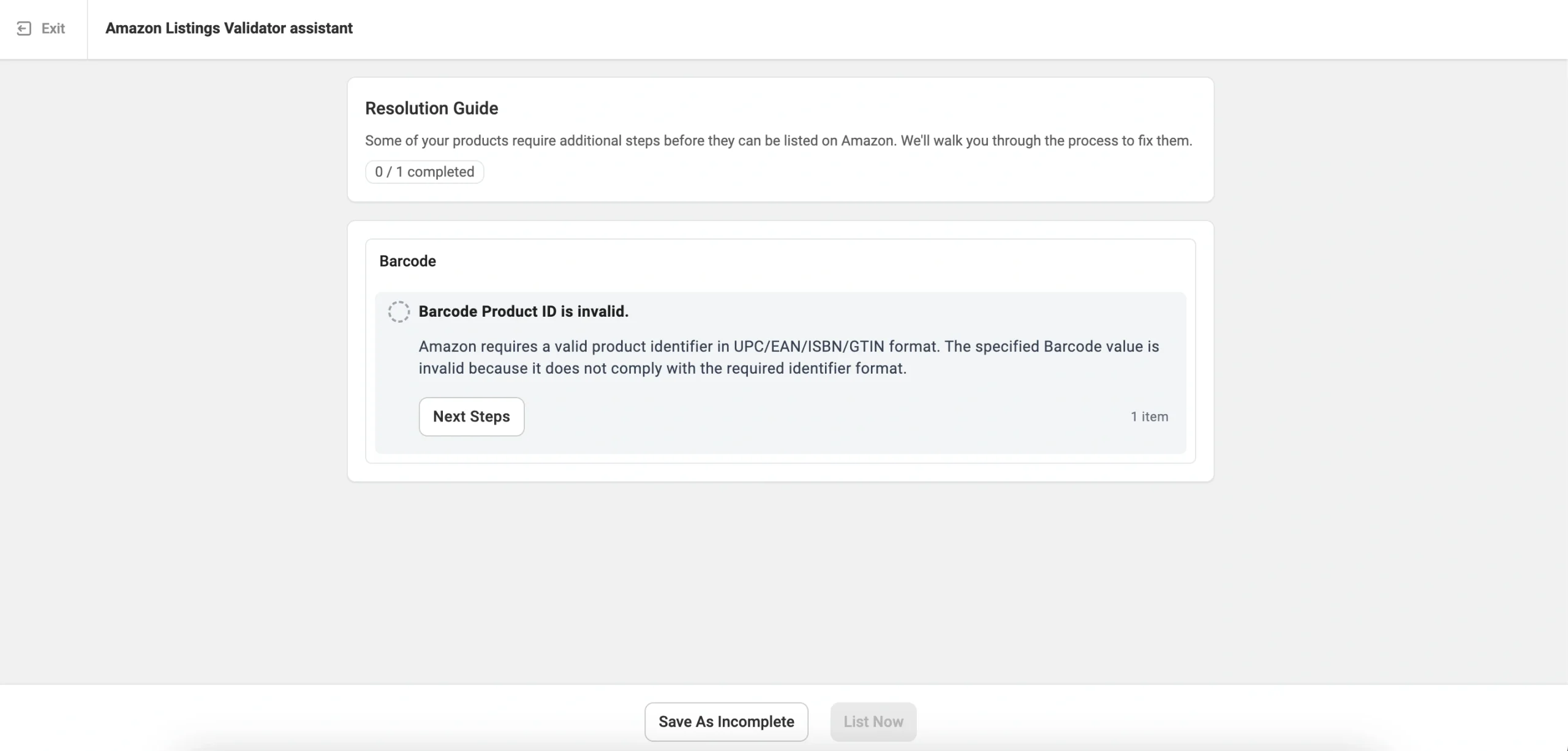This screenshot has width=1568, height=751.
Task: Click the Resolution Guide heading
Action: (x=431, y=108)
